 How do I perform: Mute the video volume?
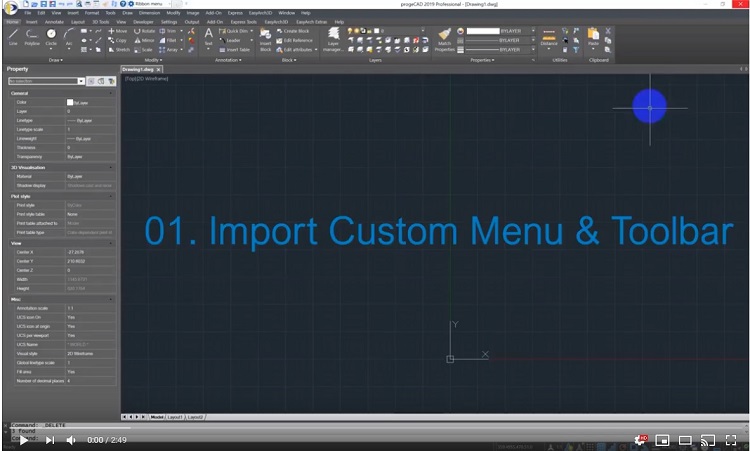click(x=71, y=440)
